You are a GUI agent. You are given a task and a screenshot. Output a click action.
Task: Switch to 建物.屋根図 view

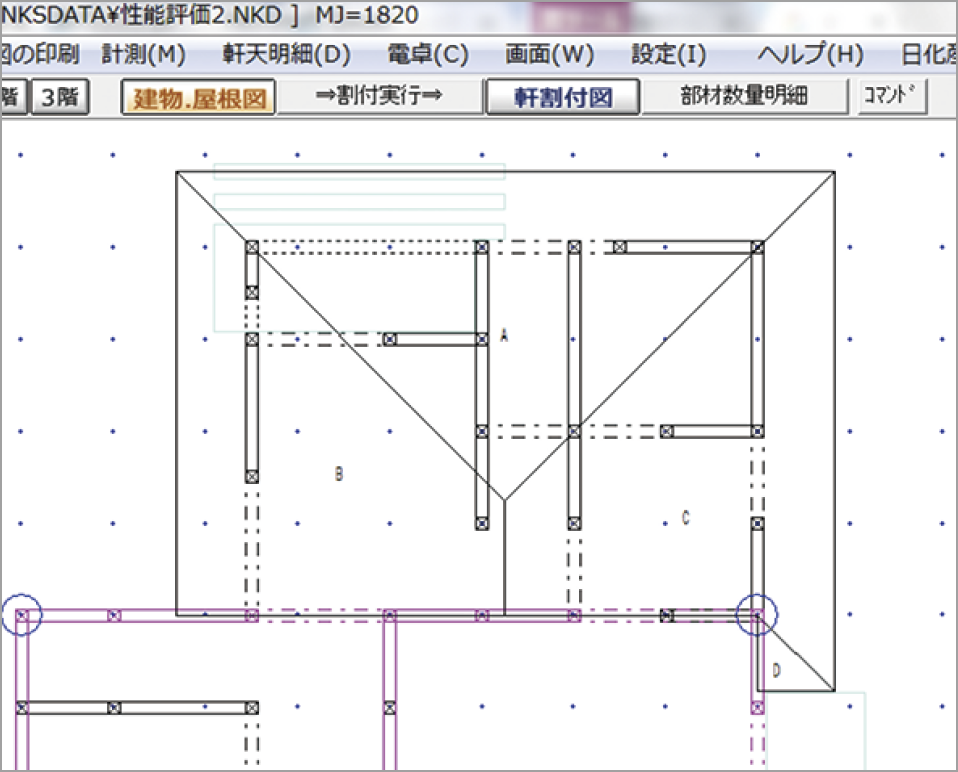pyautogui.click(x=199, y=97)
